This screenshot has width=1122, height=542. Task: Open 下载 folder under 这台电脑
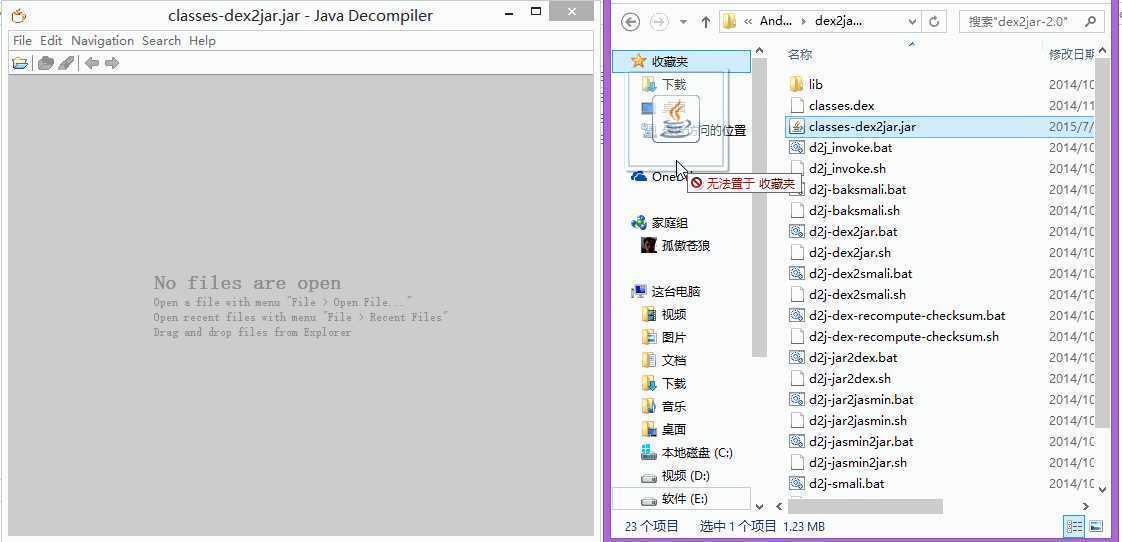(664, 384)
